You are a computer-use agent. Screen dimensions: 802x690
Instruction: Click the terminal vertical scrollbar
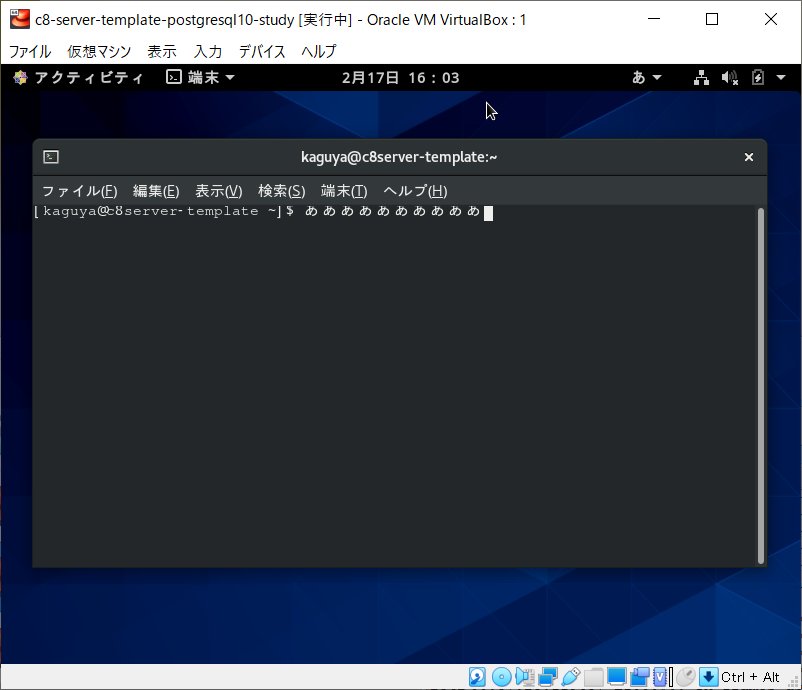click(x=761, y=386)
